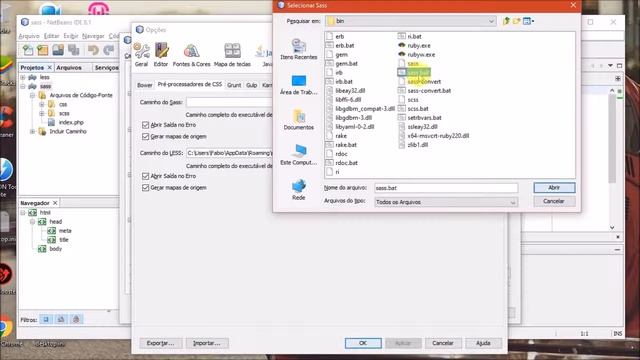Click Importar button in Opções
The width and height of the screenshot is (640, 360).
click(207, 343)
